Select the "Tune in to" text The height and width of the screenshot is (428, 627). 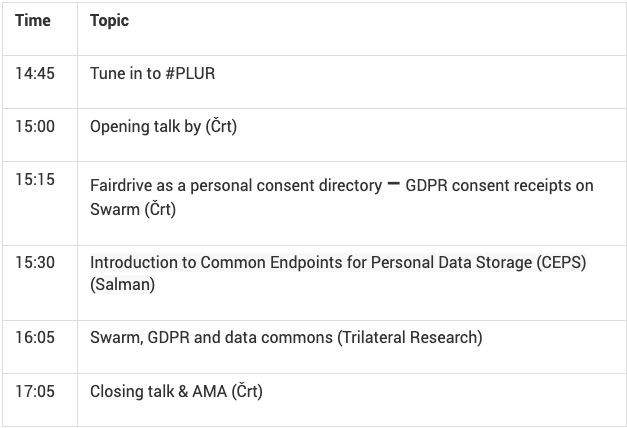[x=124, y=74]
